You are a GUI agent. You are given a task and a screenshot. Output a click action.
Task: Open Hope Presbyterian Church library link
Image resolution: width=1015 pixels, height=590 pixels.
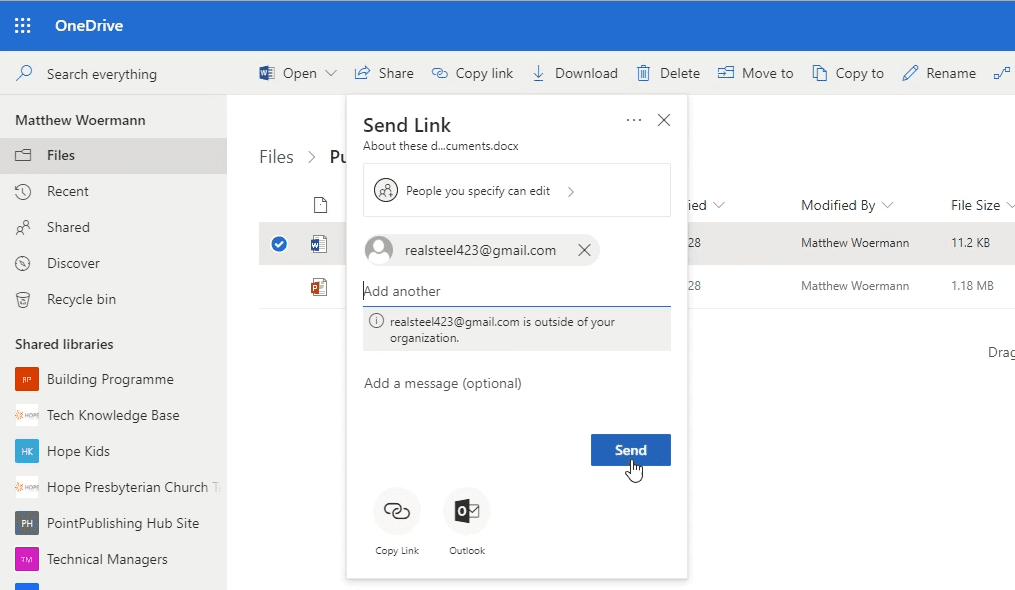(x=133, y=487)
